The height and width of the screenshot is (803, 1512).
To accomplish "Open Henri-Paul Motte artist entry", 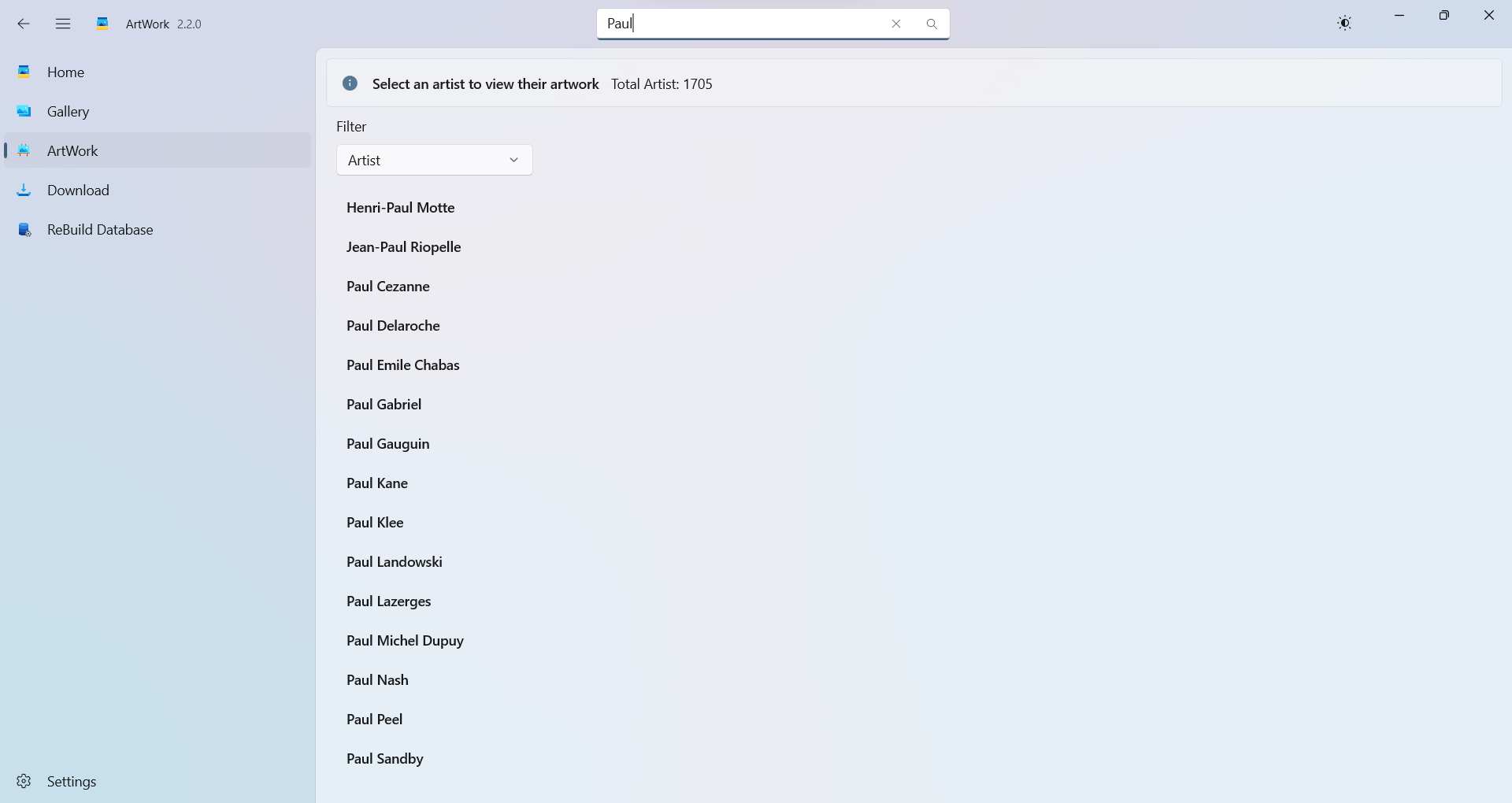I will [401, 208].
